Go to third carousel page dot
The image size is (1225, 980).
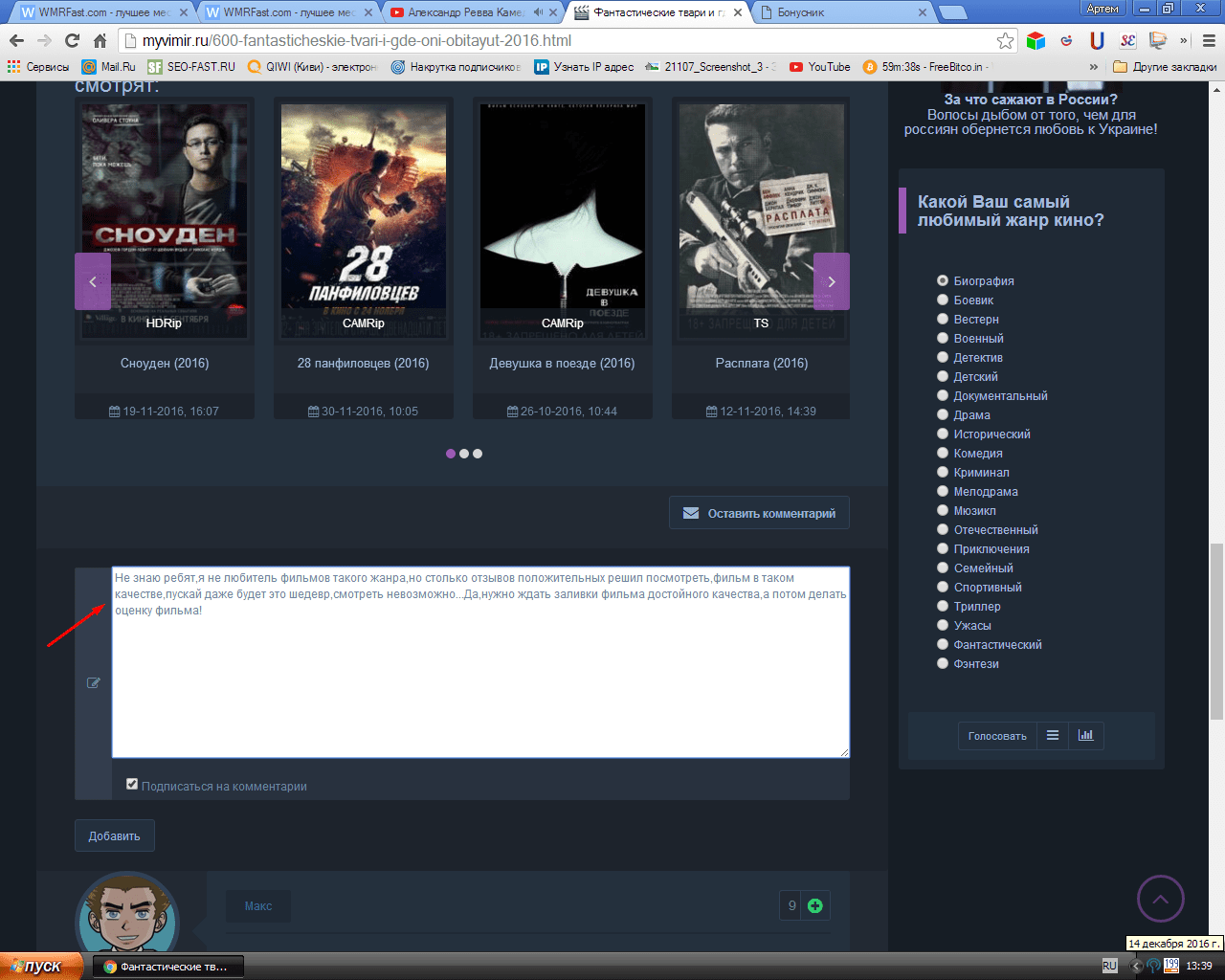click(478, 454)
